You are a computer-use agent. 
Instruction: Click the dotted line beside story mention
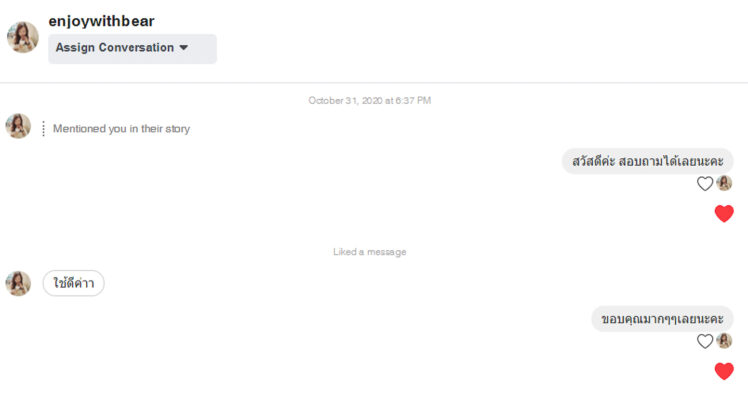43,128
